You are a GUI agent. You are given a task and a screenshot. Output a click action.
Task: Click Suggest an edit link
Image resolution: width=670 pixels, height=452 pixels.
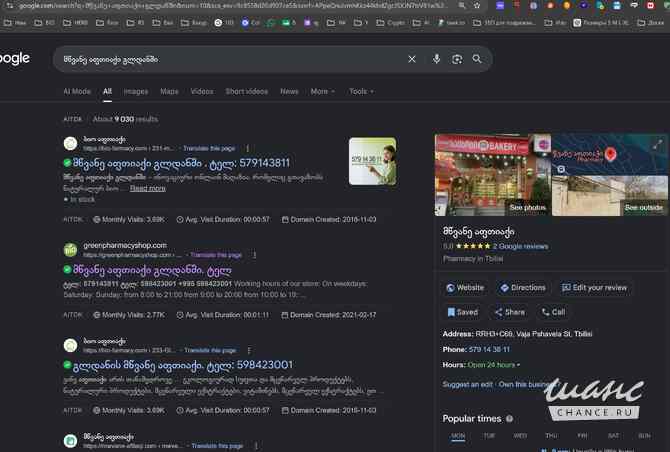(467, 384)
